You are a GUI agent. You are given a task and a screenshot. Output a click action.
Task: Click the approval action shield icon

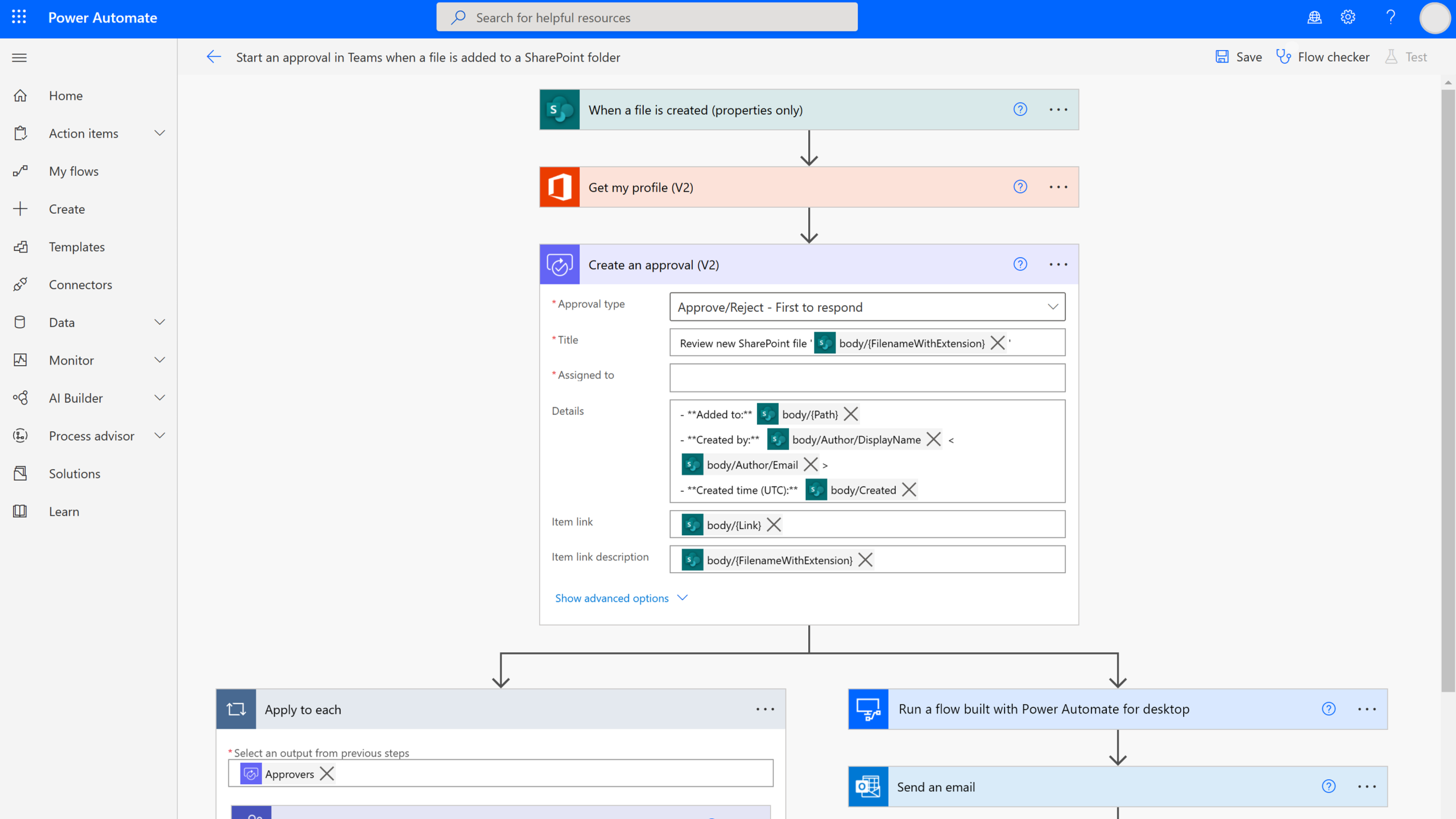tap(559, 264)
